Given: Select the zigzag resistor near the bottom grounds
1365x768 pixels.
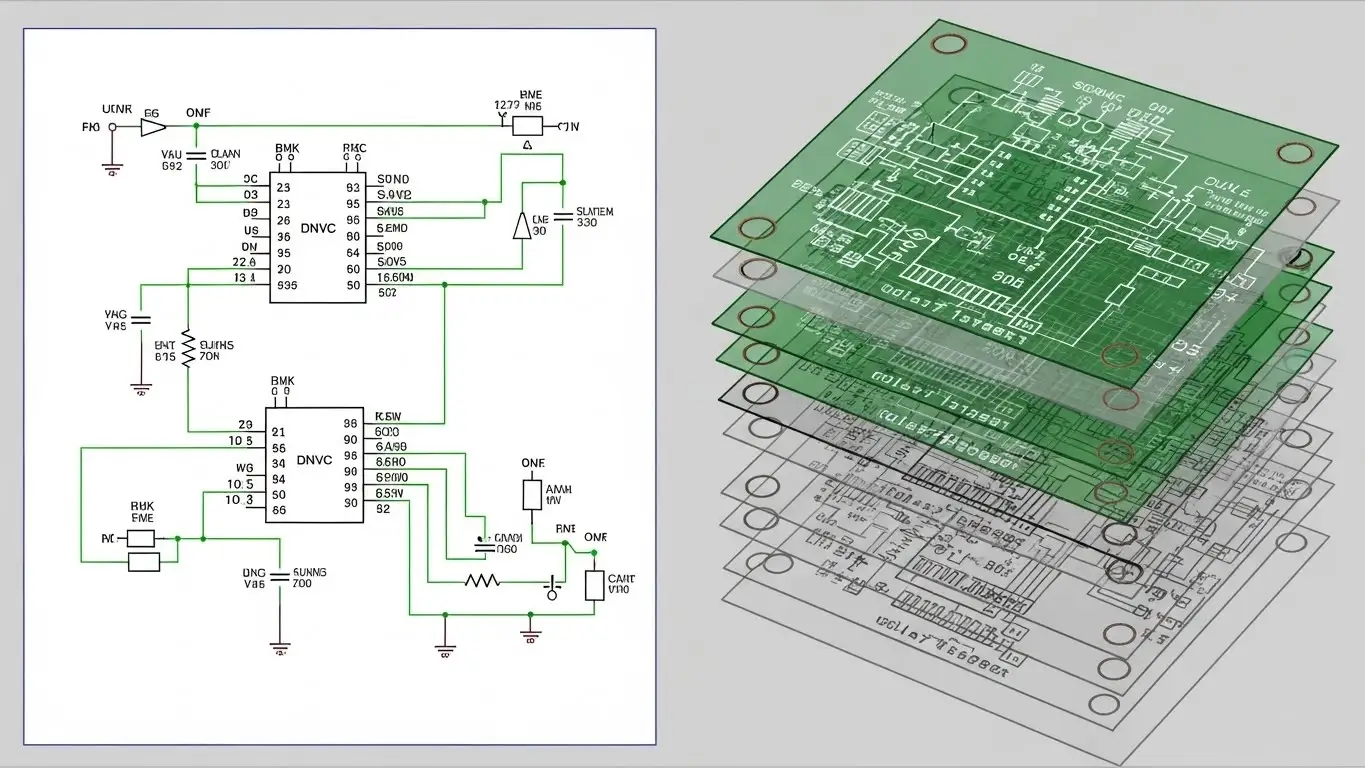Looking at the screenshot, I should [x=483, y=578].
